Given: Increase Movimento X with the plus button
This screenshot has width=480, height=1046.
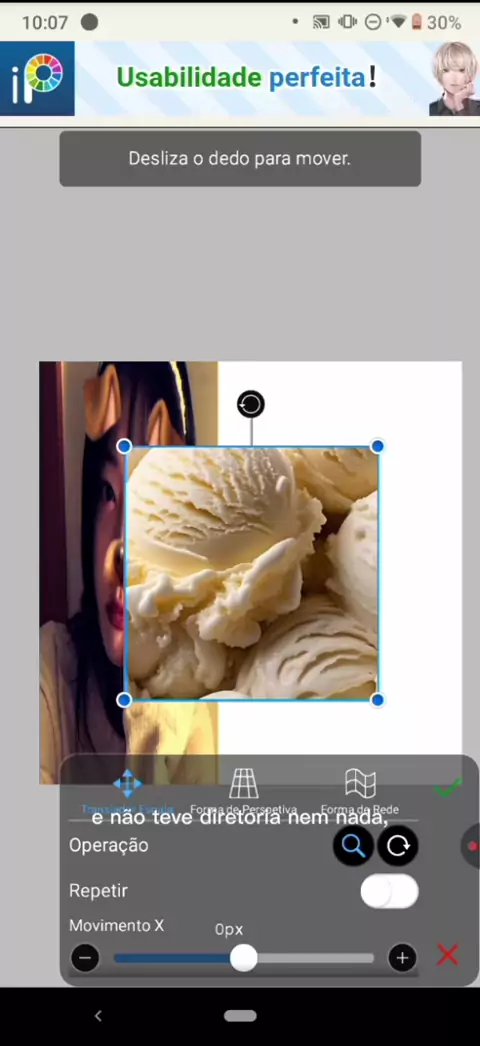Looking at the screenshot, I should pyautogui.click(x=402, y=958).
